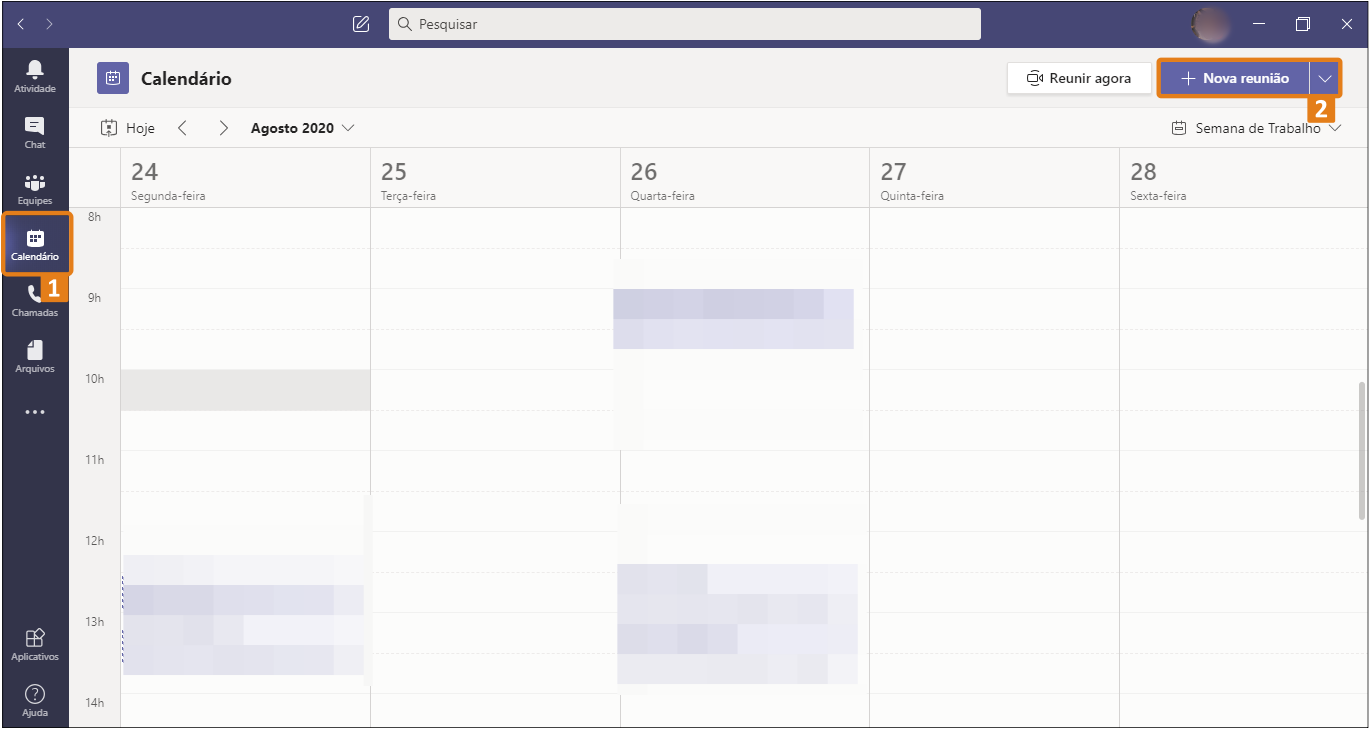1369x729 pixels.
Task: Maximize the Teams window
Action: (1303, 24)
